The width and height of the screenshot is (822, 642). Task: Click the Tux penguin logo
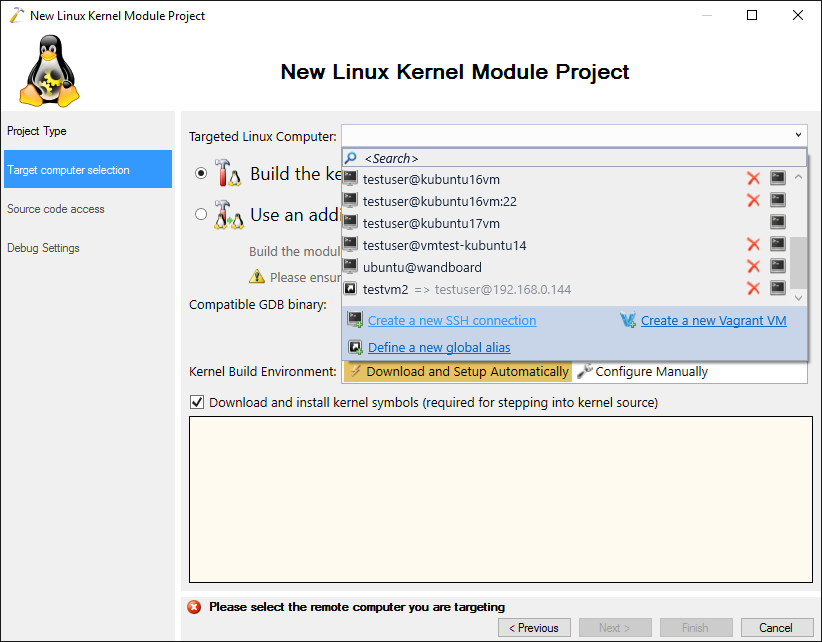(49, 71)
